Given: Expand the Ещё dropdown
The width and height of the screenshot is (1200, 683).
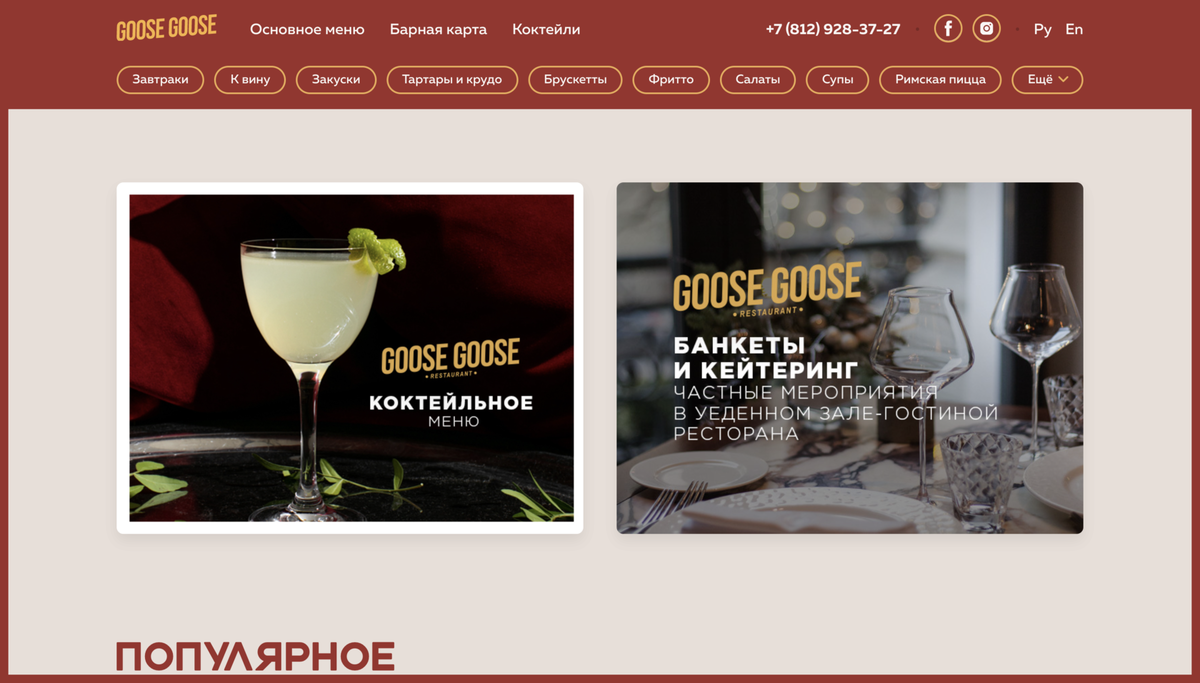Looking at the screenshot, I should click(1047, 79).
